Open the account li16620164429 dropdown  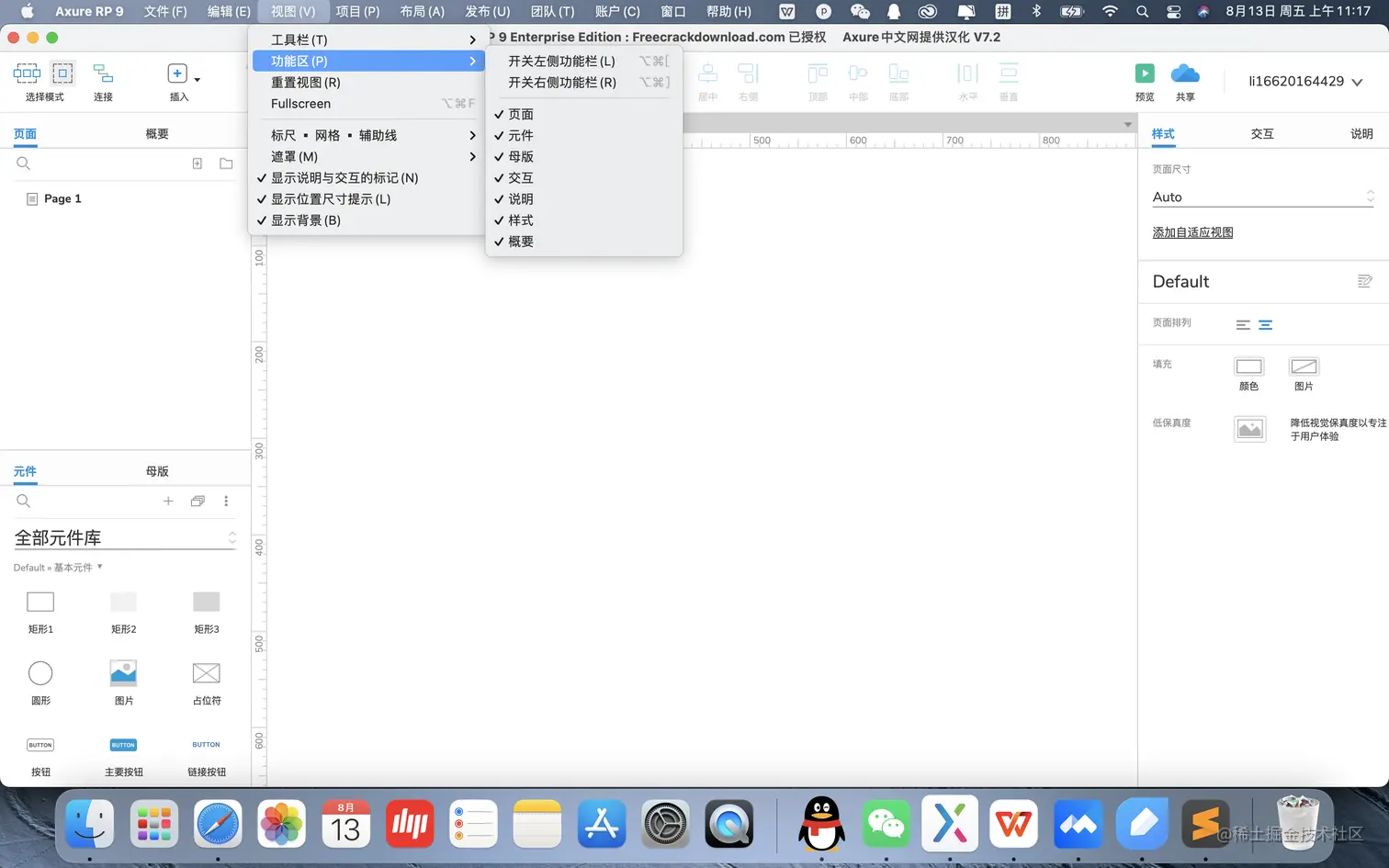(1305, 81)
